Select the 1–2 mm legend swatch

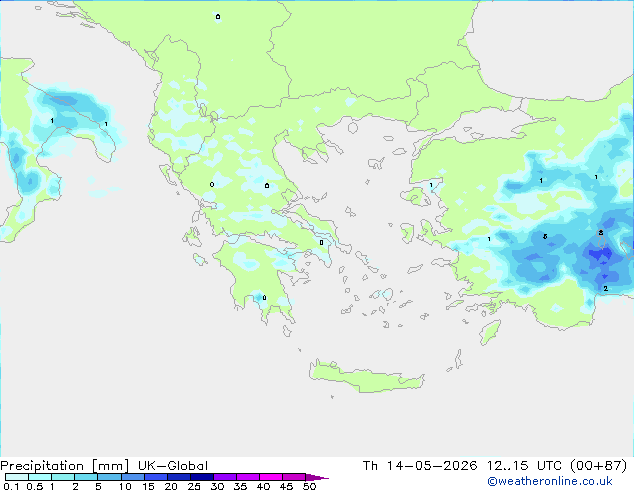(63, 477)
